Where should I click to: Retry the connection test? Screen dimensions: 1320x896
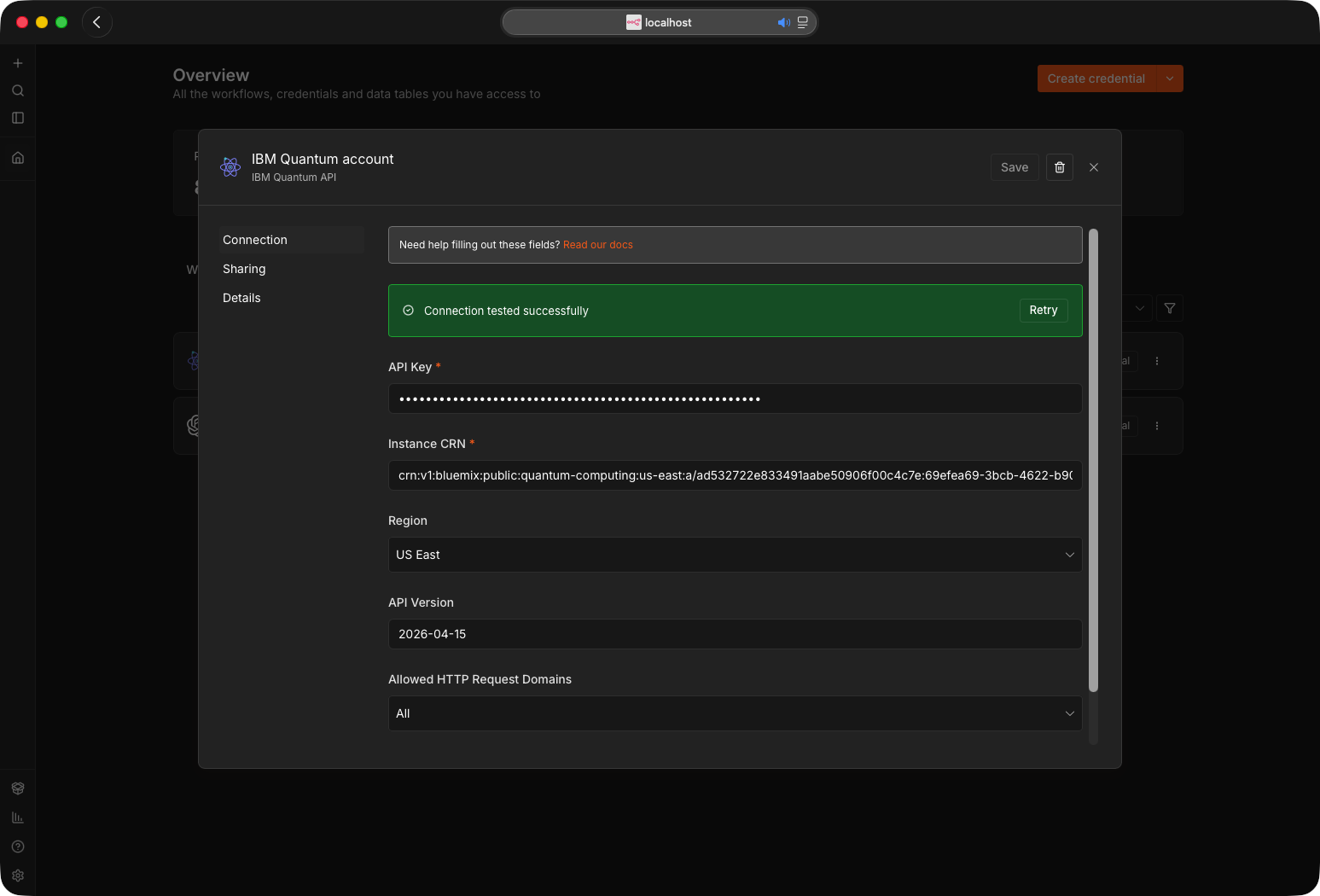click(x=1044, y=311)
